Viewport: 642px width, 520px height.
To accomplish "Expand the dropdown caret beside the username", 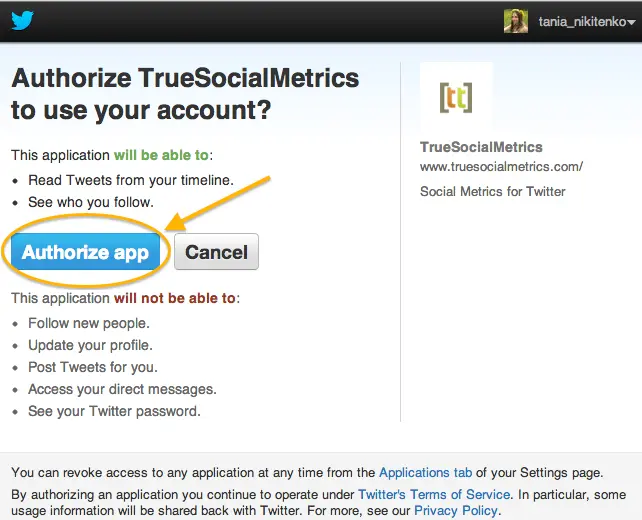I will pos(631,22).
